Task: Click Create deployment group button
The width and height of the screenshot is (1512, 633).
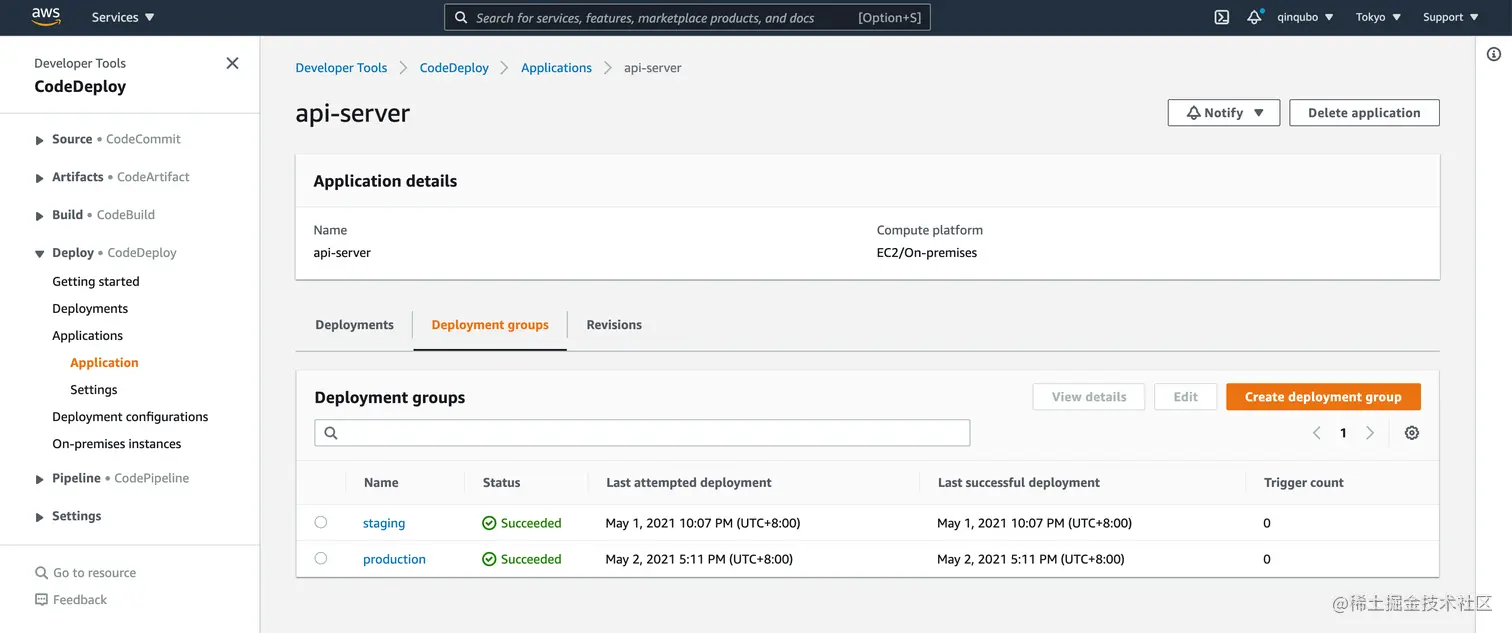Action: click(x=1322, y=396)
